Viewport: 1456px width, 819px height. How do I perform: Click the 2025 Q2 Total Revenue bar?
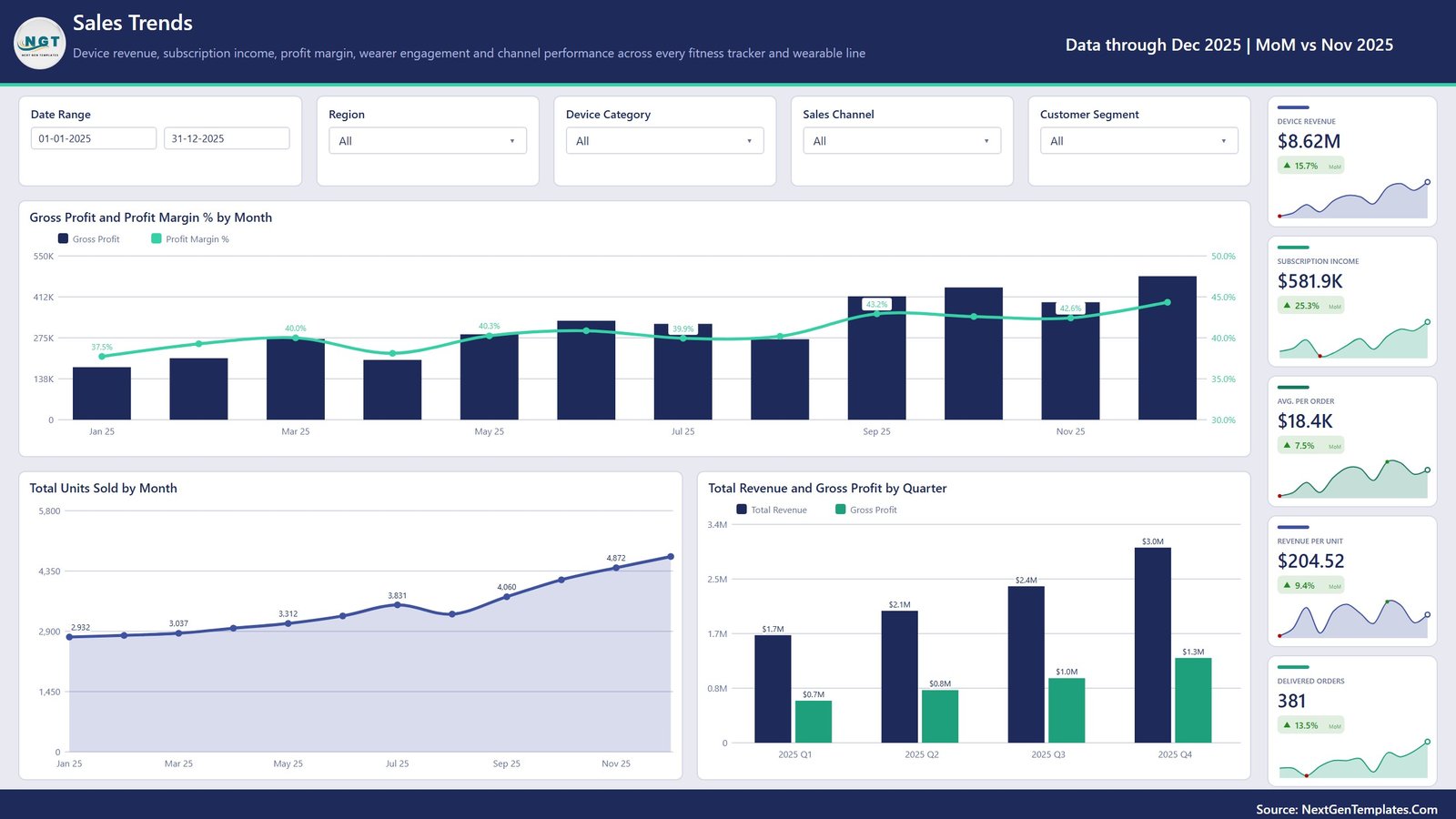pos(900,676)
